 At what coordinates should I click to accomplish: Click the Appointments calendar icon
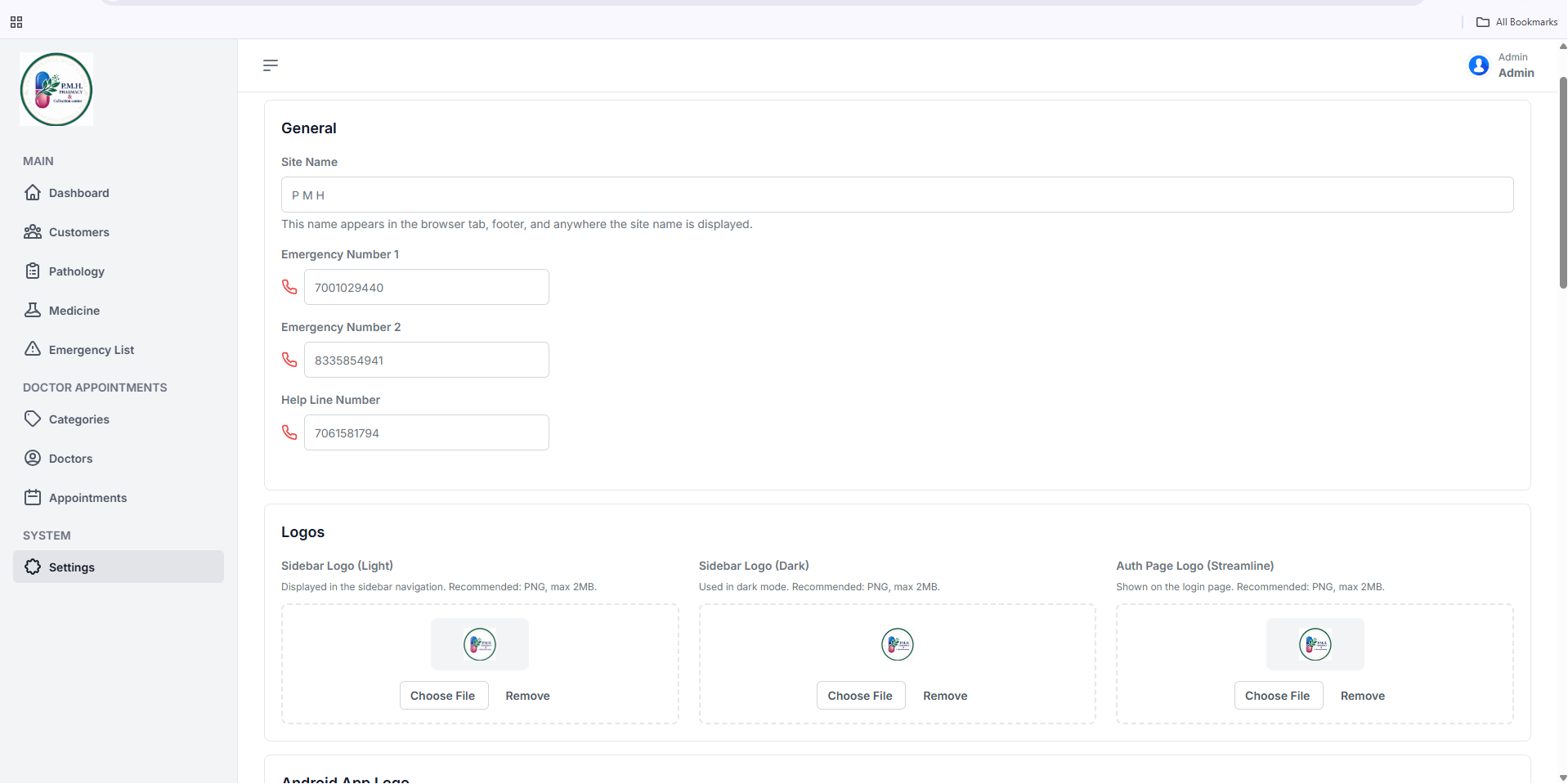point(33,497)
